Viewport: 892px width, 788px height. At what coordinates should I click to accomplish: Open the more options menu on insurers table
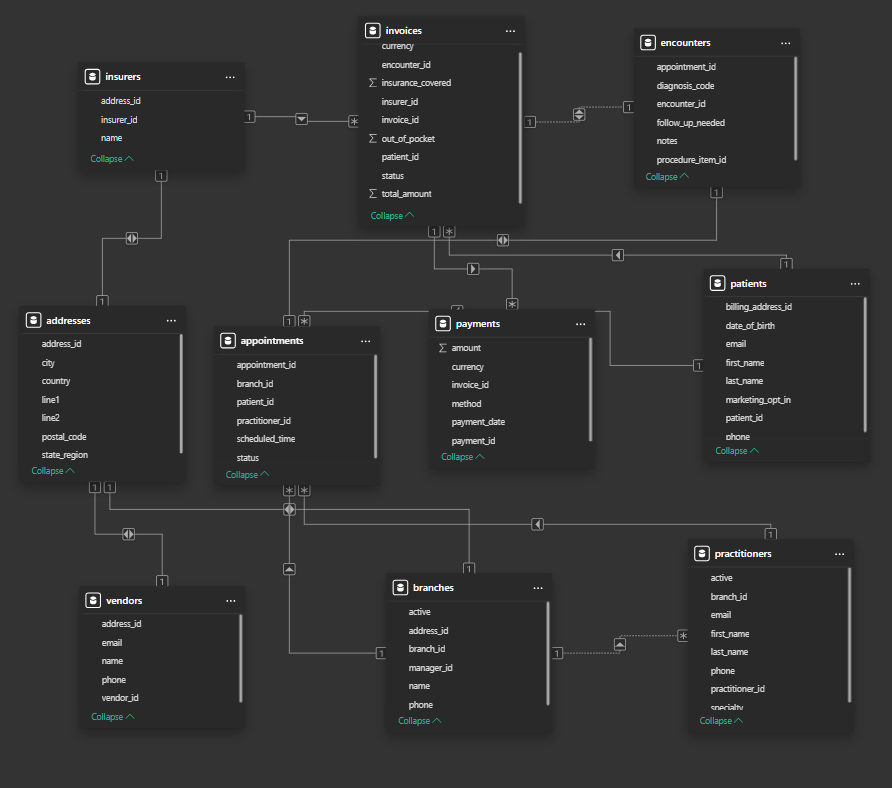coord(230,77)
